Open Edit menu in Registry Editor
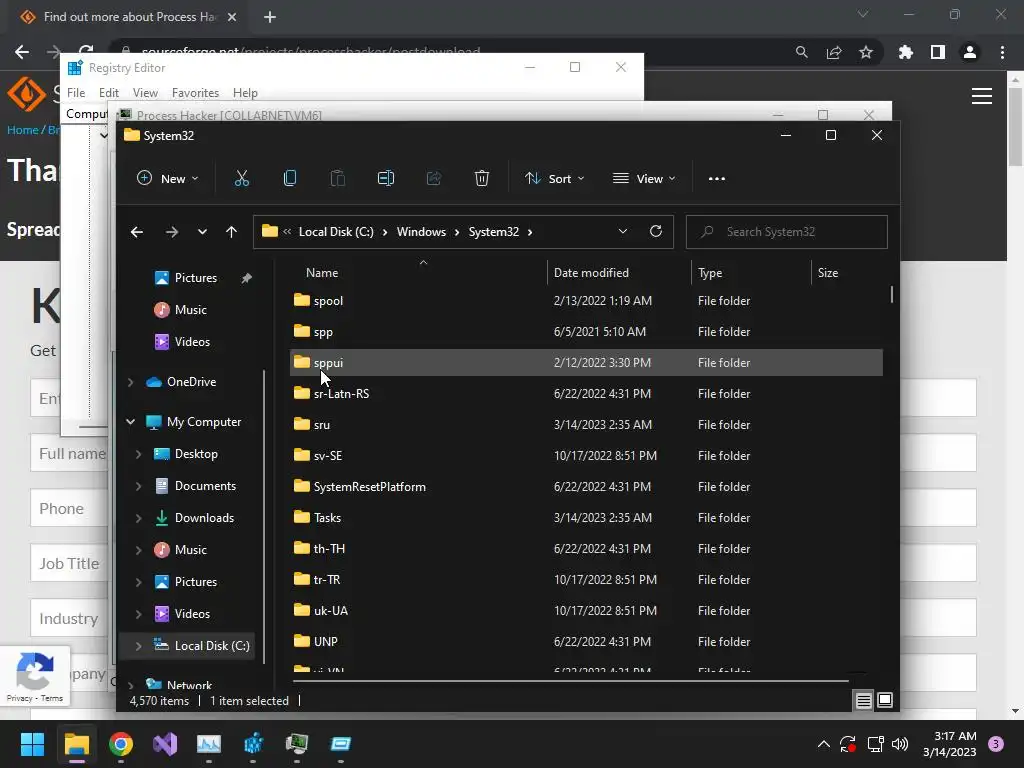Screen dimensions: 1024x768 108,93
